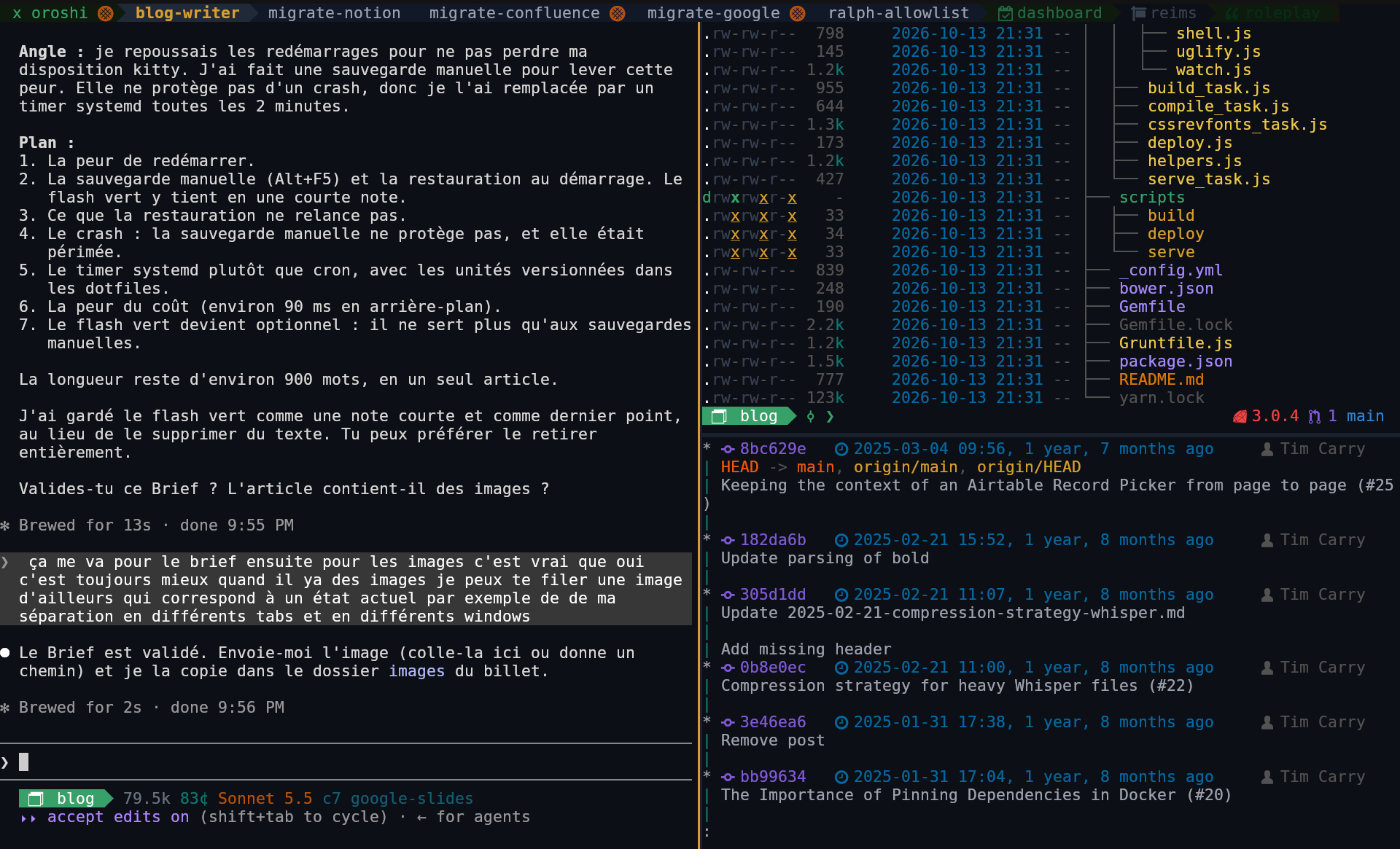Click the prompt input line in the left pane
The width and height of the screenshot is (1400, 849).
click(346, 762)
